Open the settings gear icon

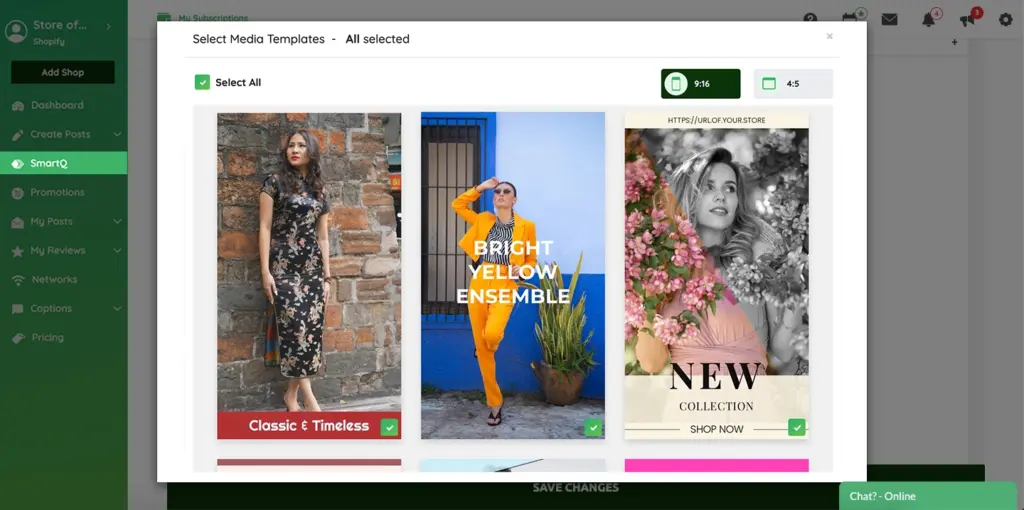[1005, 19]
